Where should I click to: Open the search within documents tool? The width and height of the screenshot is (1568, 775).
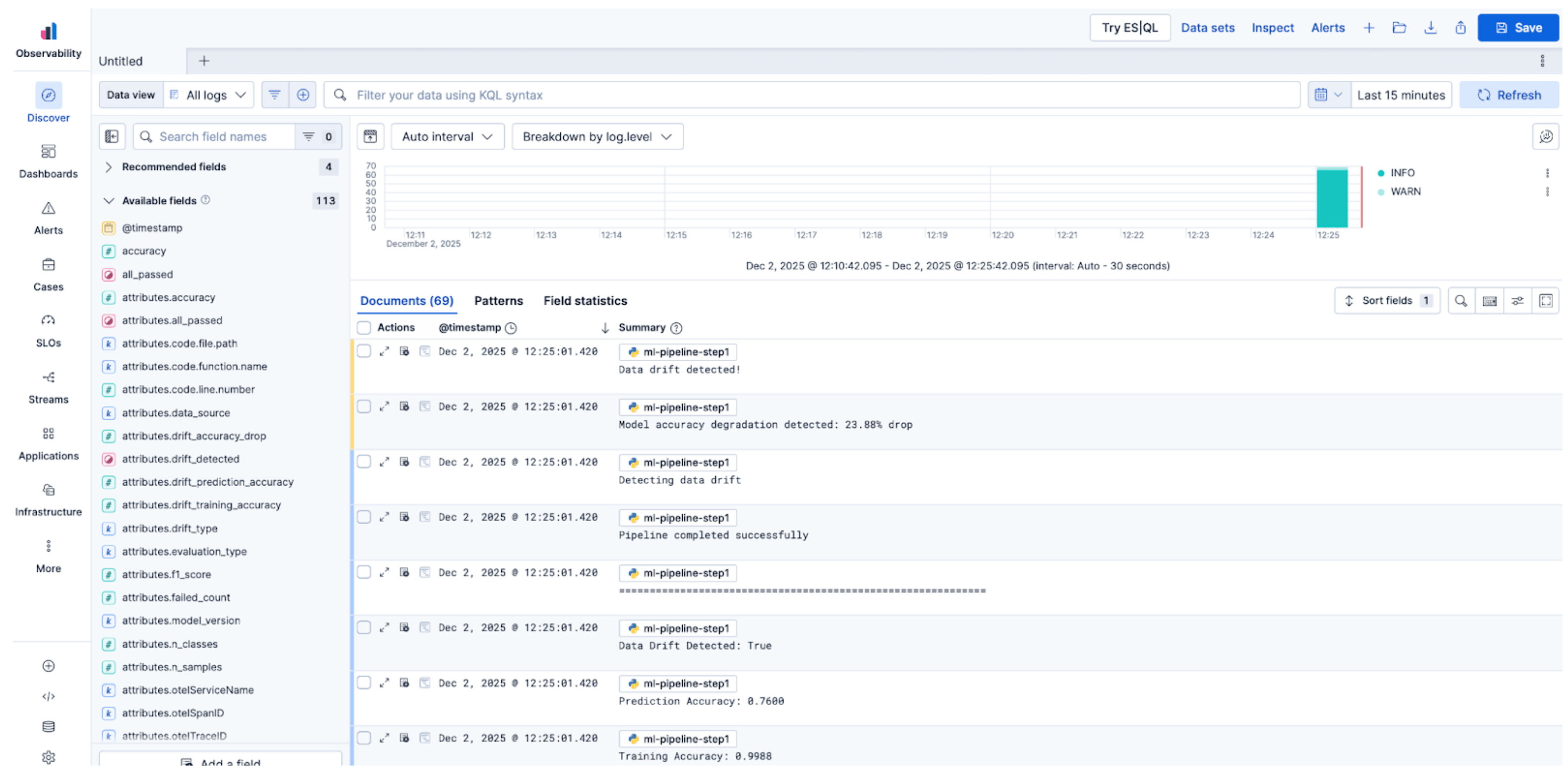click(x=1461, y=300)
